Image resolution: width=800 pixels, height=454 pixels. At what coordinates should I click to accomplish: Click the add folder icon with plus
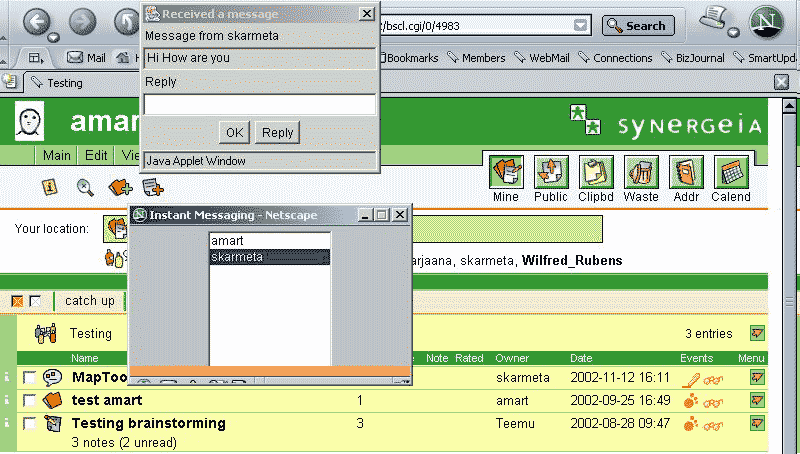click(120, 187)
